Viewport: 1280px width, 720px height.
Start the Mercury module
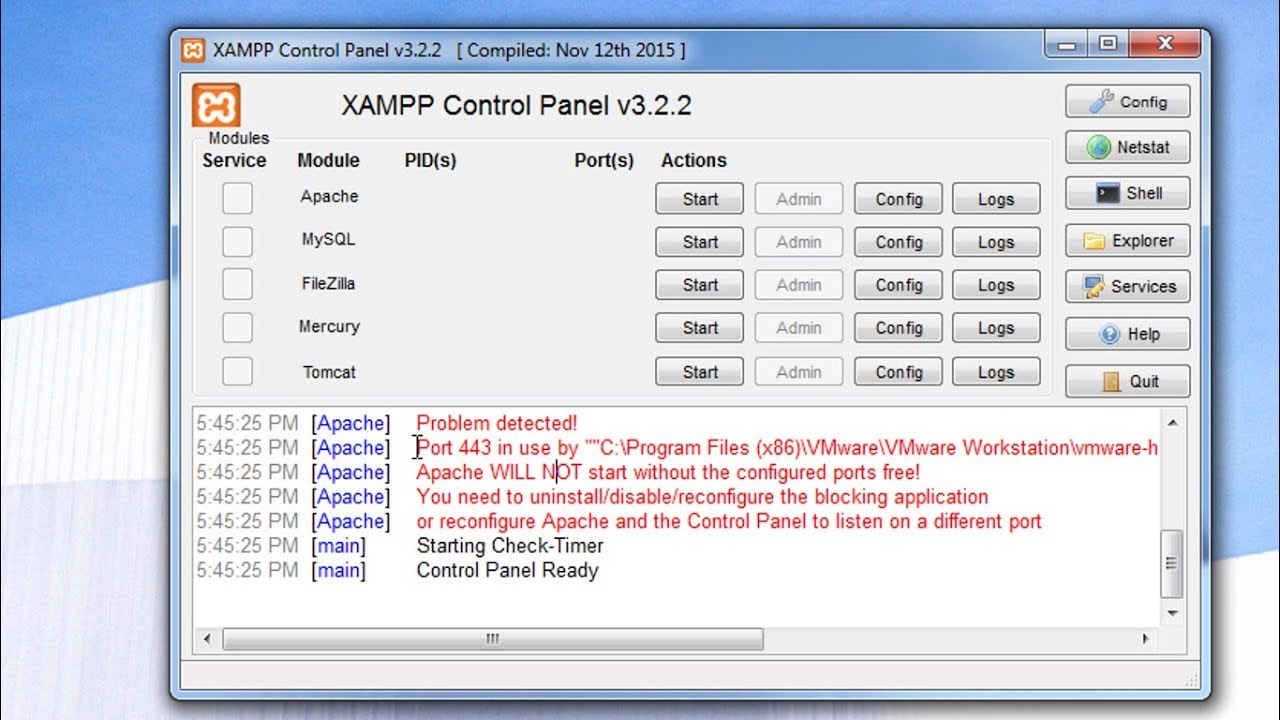(700, 328)
